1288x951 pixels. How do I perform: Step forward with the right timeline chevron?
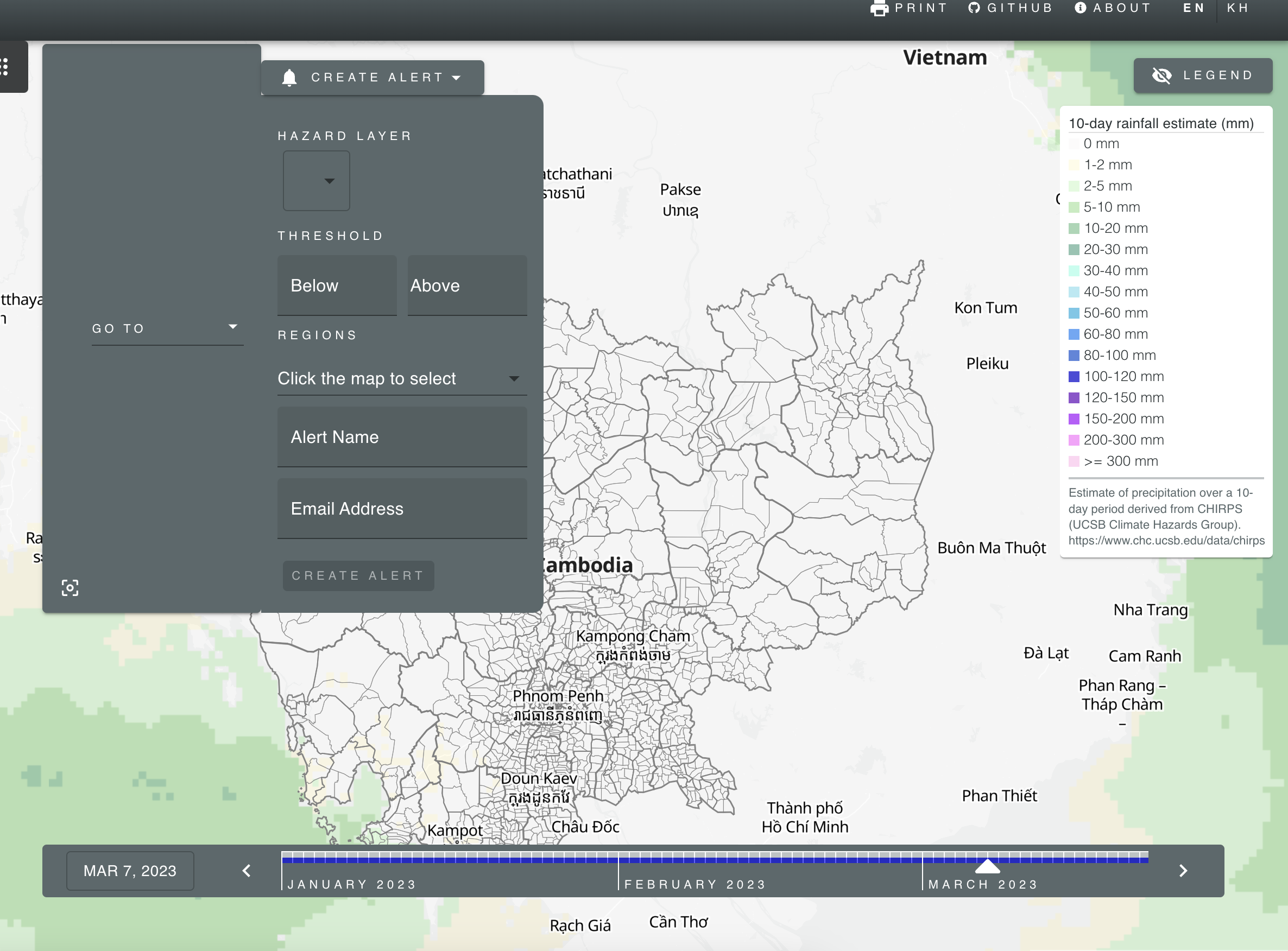pyautogui.click(x=1184, y=871)
